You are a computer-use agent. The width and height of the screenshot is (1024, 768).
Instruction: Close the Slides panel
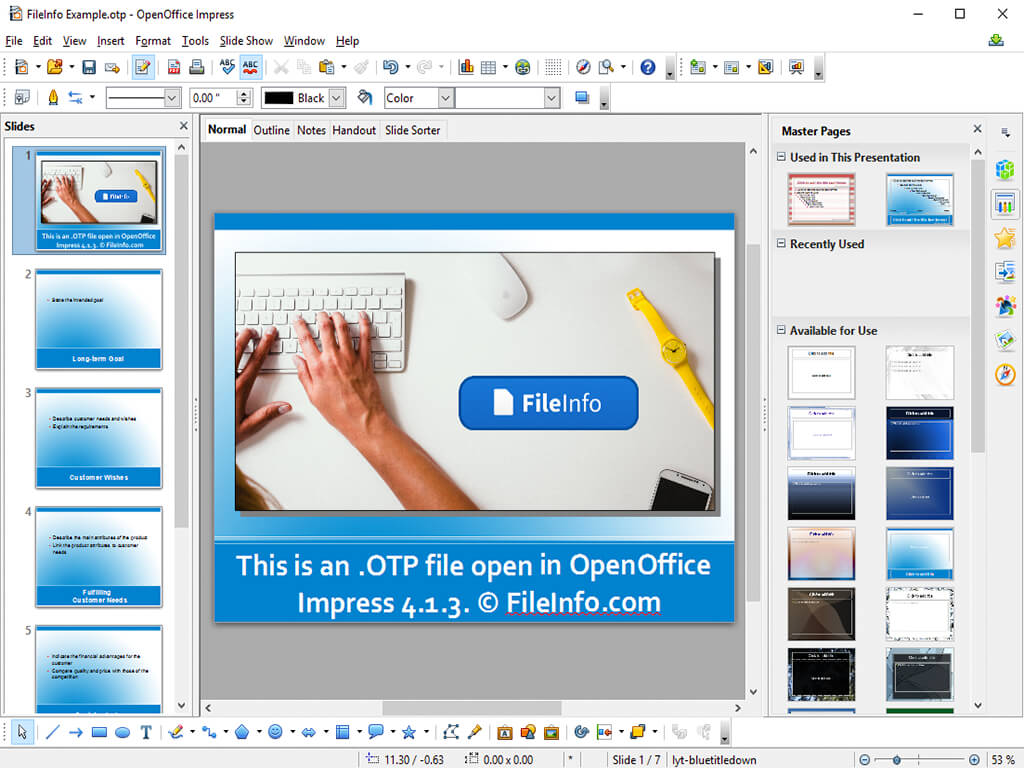coord(184,125)
